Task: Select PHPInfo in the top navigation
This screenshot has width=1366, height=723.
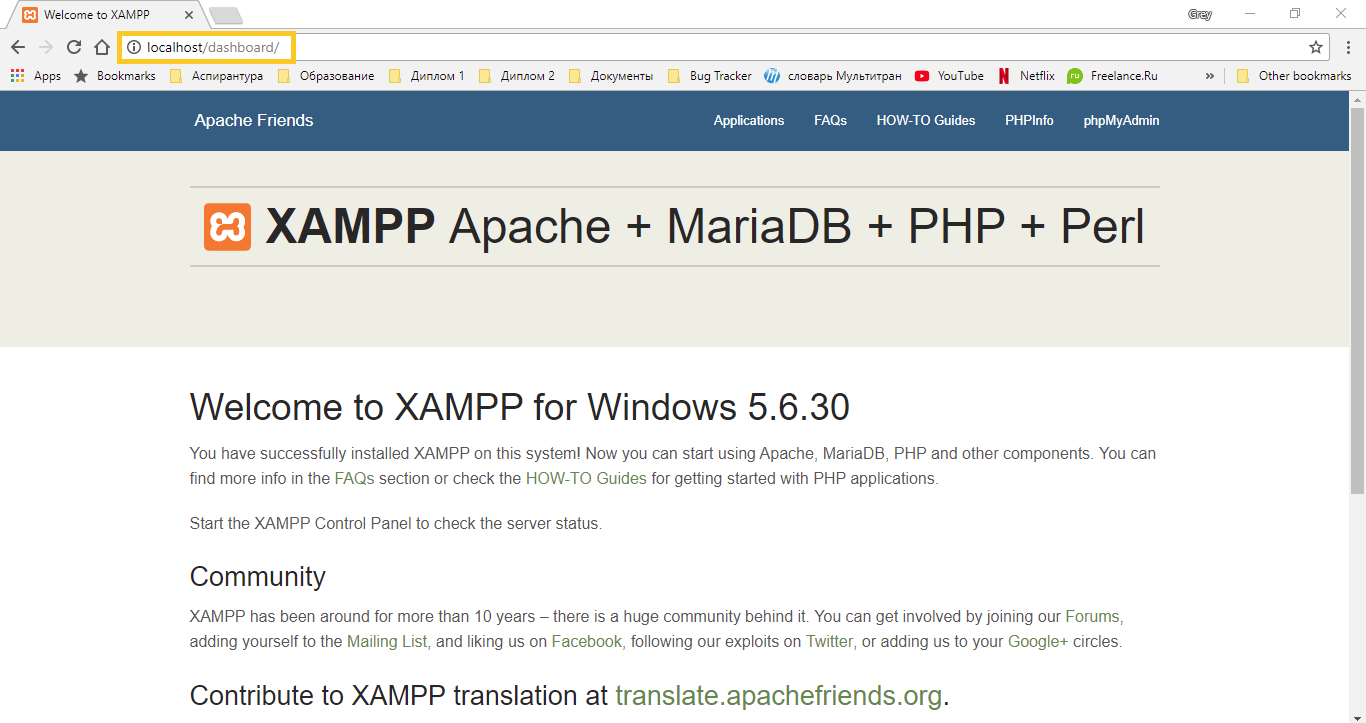Action: pyautogui.click(x=1029, y=121)
